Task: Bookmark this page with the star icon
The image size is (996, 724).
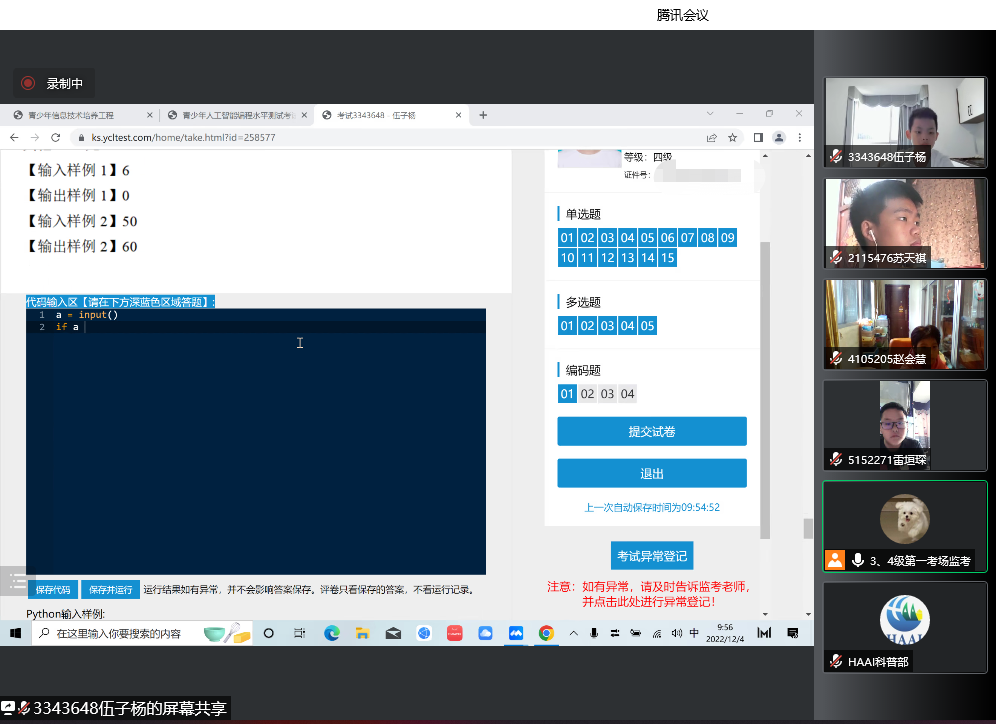Action: click(732, 137)
